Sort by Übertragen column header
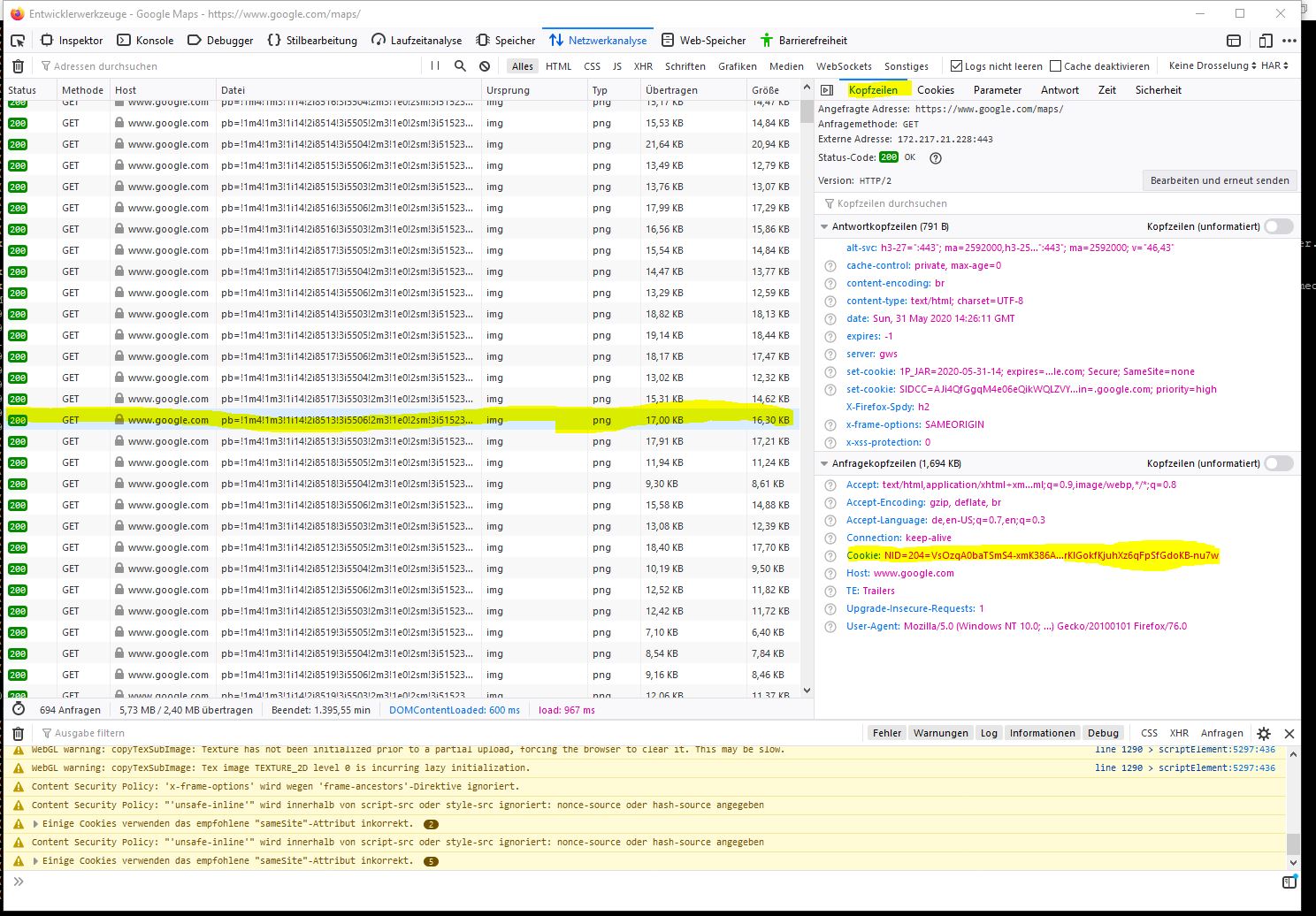Screen dimensions: 1316x916 click(692, 90)
